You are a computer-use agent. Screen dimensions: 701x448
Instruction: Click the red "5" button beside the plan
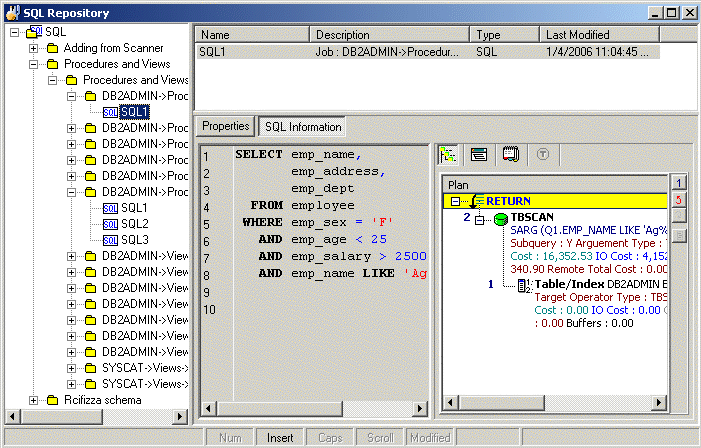click(x=679, y=199)
